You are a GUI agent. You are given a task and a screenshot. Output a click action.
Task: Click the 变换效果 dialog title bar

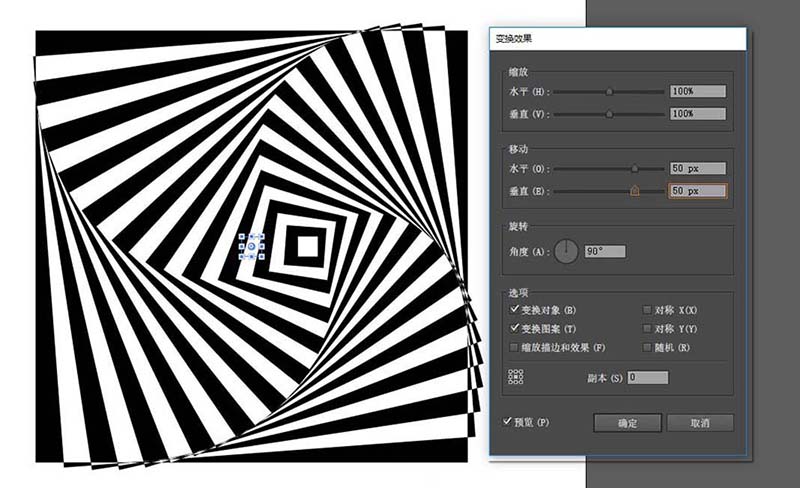click(x=617, y=39)
